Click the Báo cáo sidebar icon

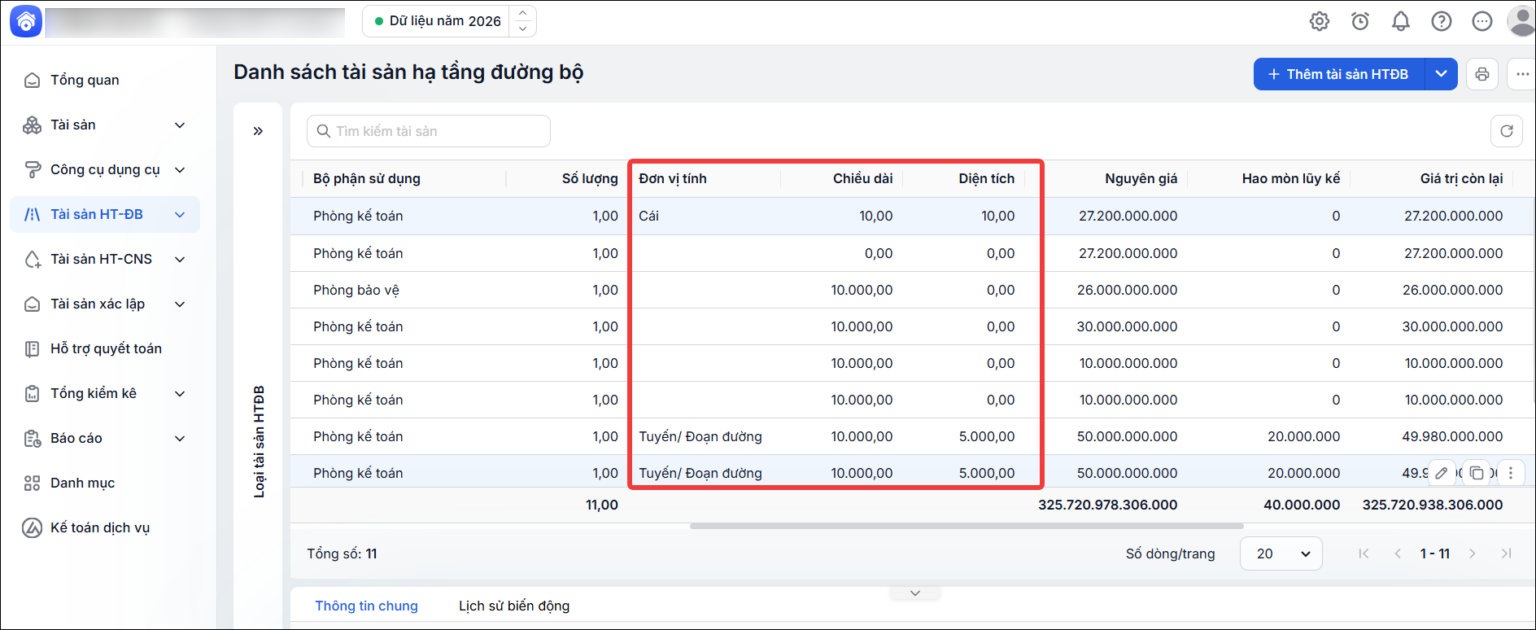tap(32, 438)
